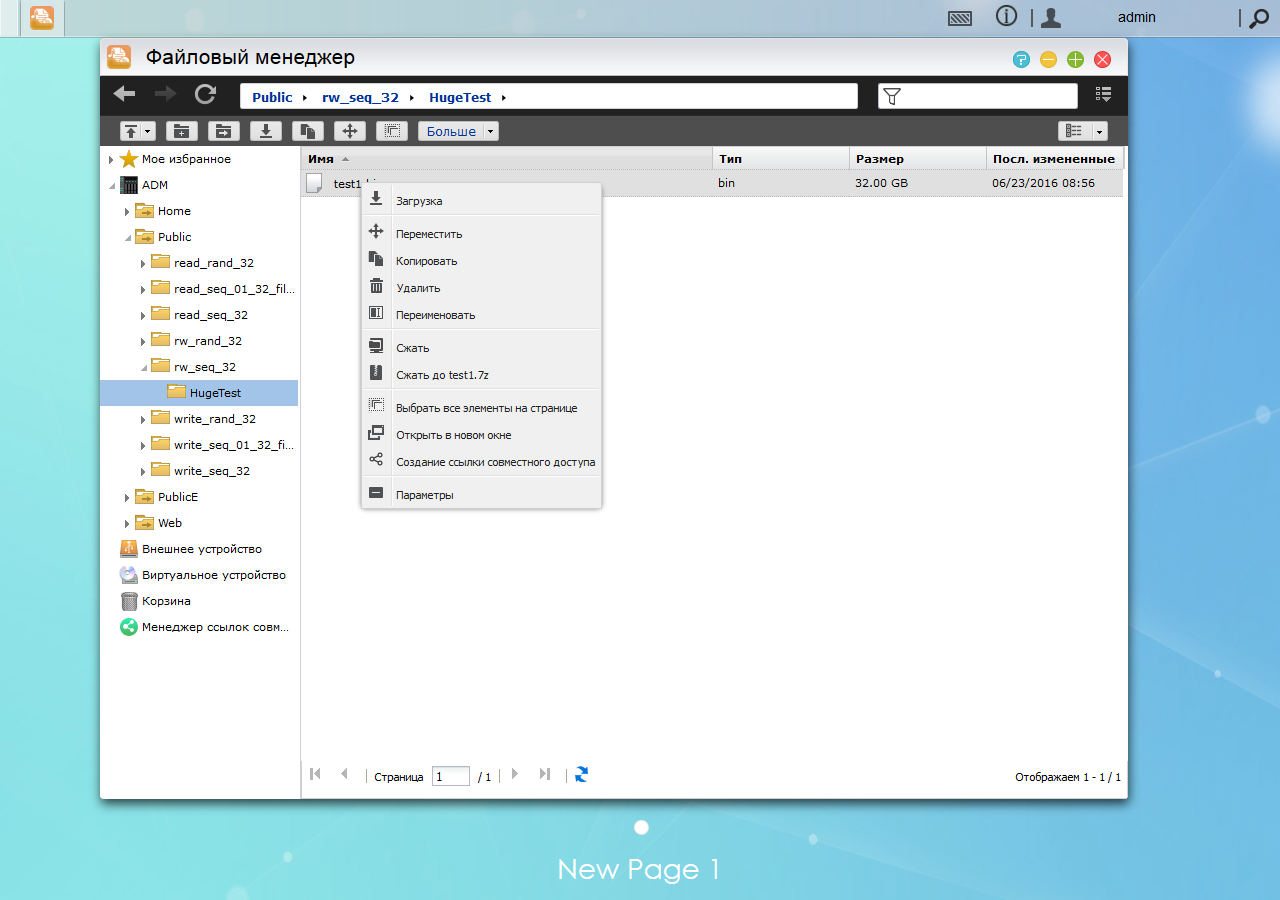Click the folder-with-arrow icon beside the new folder icon
The height and width of the screenshot is (900, 1280).
click(x=223, y=131)
